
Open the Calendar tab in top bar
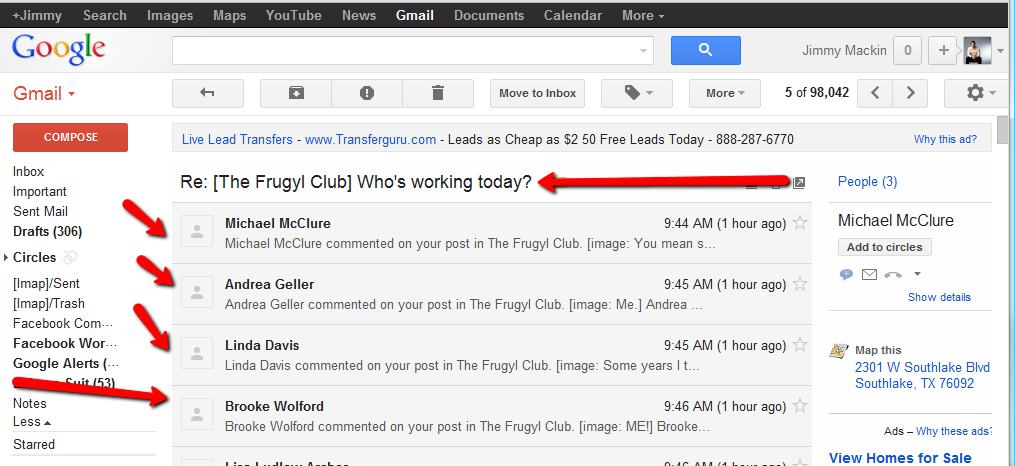pos(573,15)
